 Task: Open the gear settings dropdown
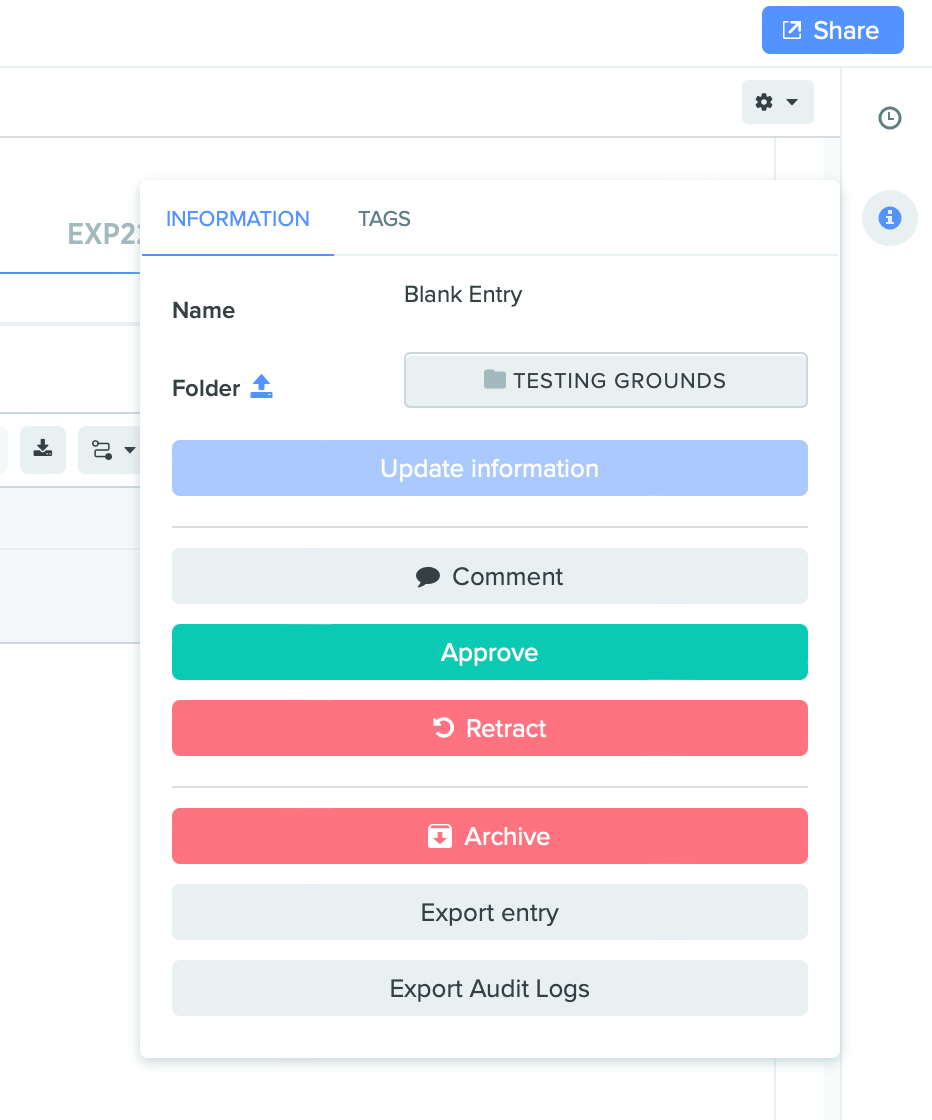coord(777,102)
